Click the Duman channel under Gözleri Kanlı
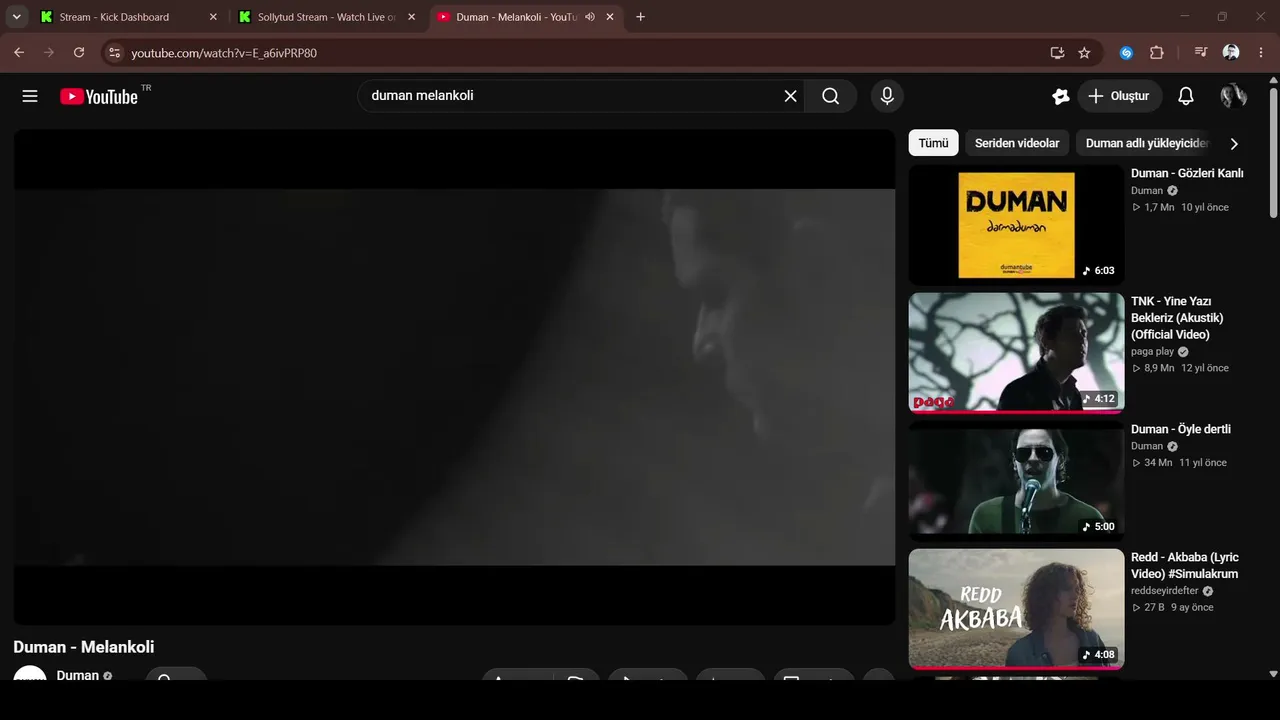The image size is (1280, 720). pyautogui.click(x=1147, y=191)
